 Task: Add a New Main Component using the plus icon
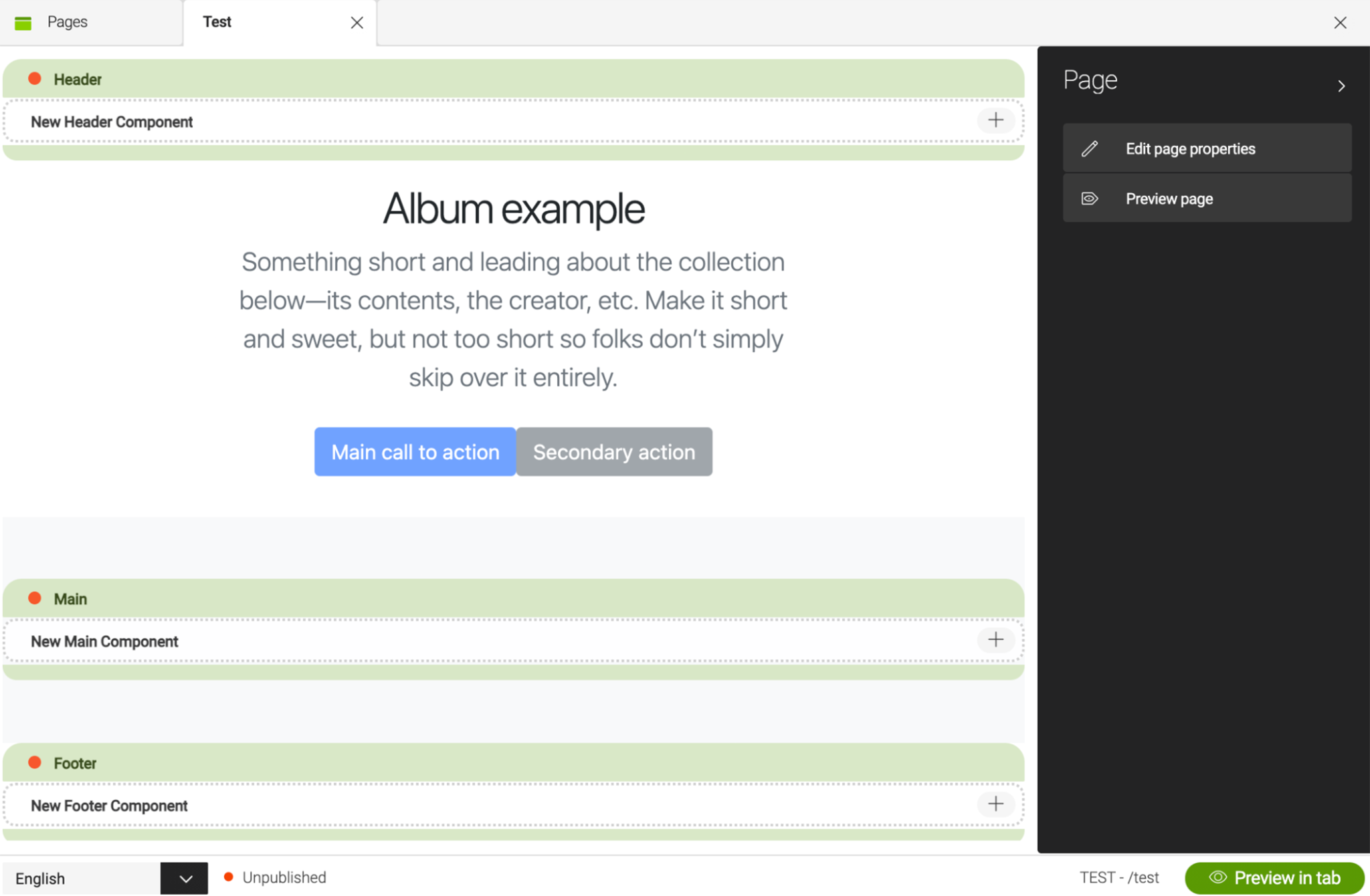coord(995,640)
